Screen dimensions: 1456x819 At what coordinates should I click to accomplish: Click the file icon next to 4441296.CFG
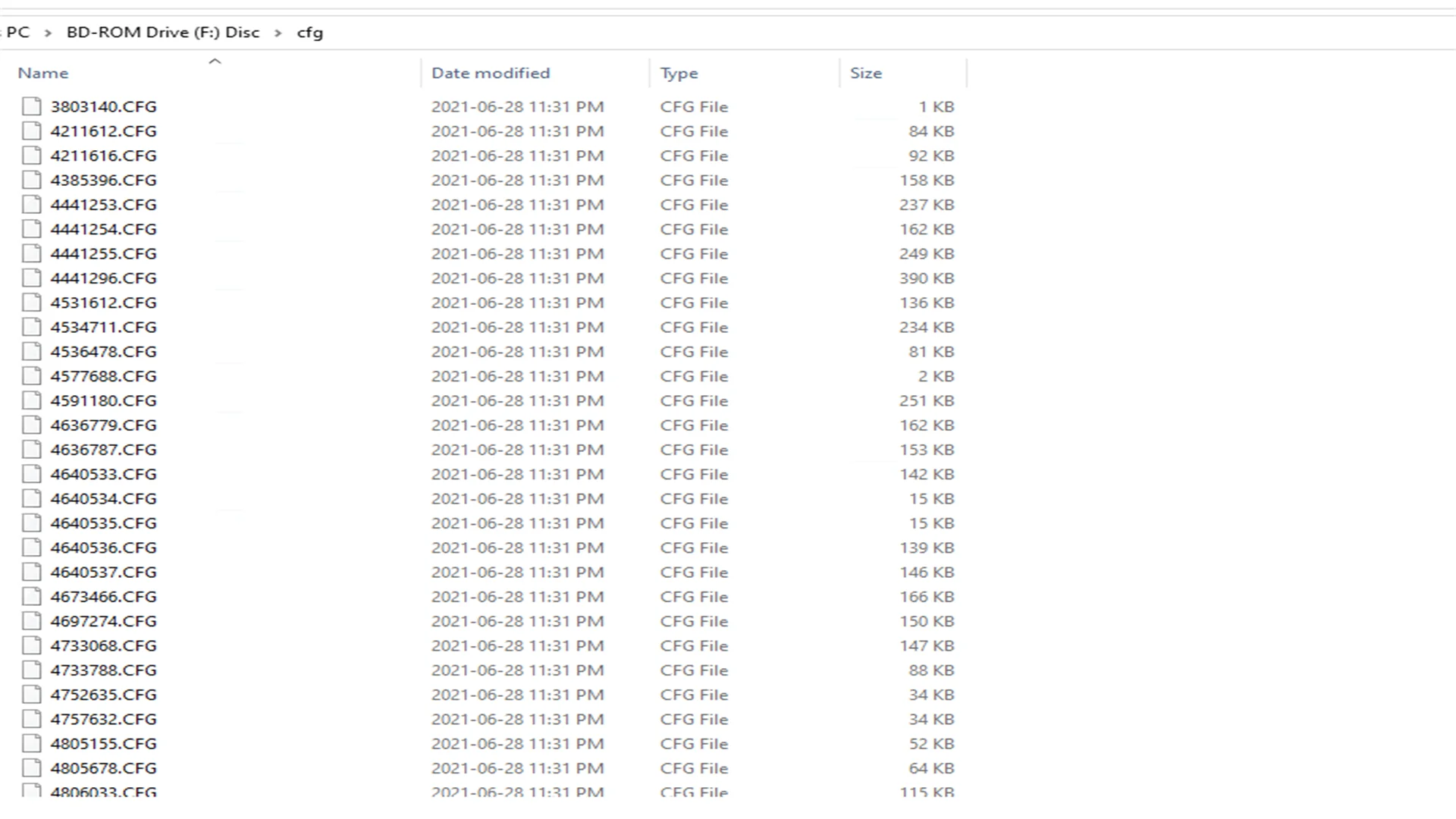tap(32, 278)
